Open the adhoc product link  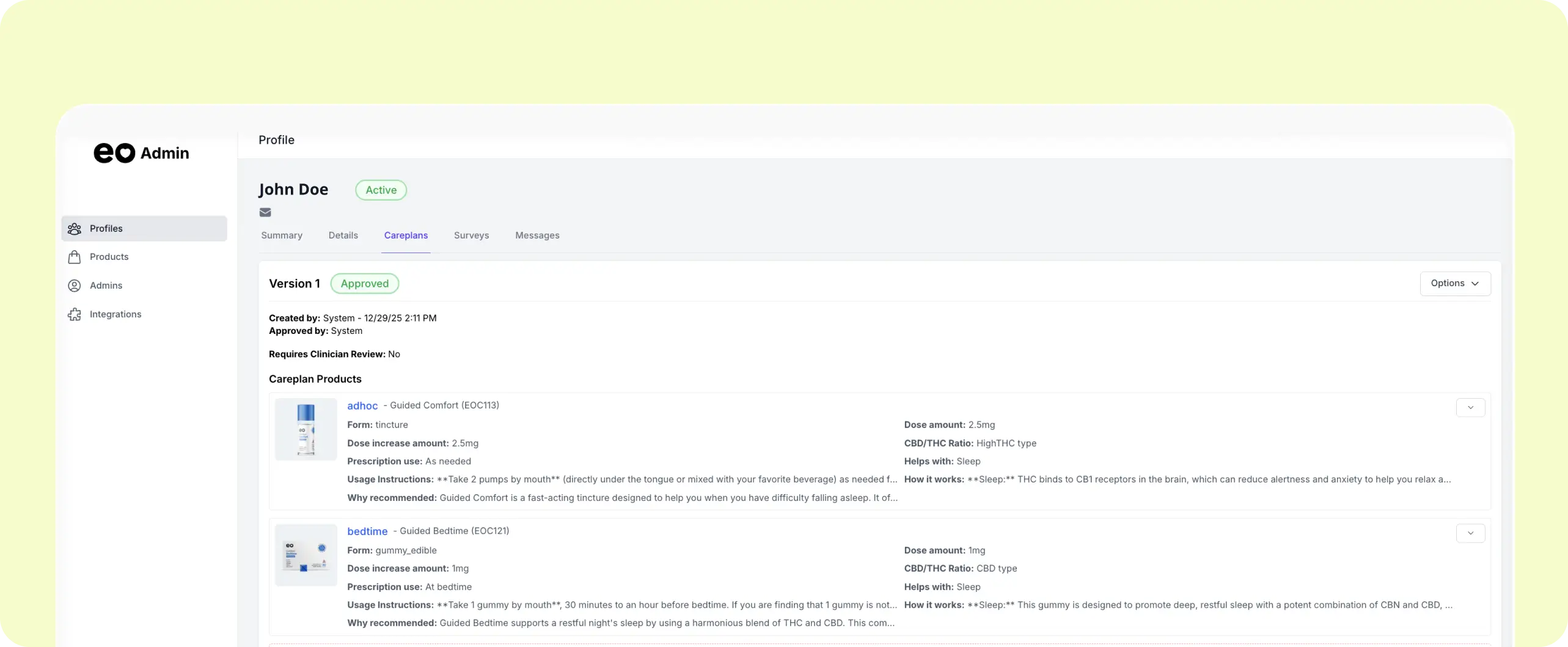362,405
